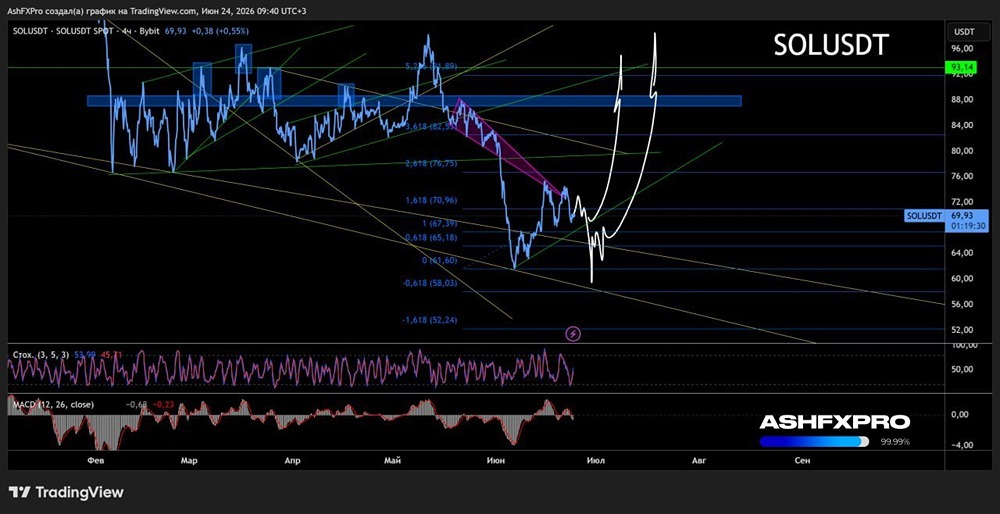Click the Июл month label on time axis
This screenshot has height=514, width=1000.
pyautogui.click(x=597, y=459)
